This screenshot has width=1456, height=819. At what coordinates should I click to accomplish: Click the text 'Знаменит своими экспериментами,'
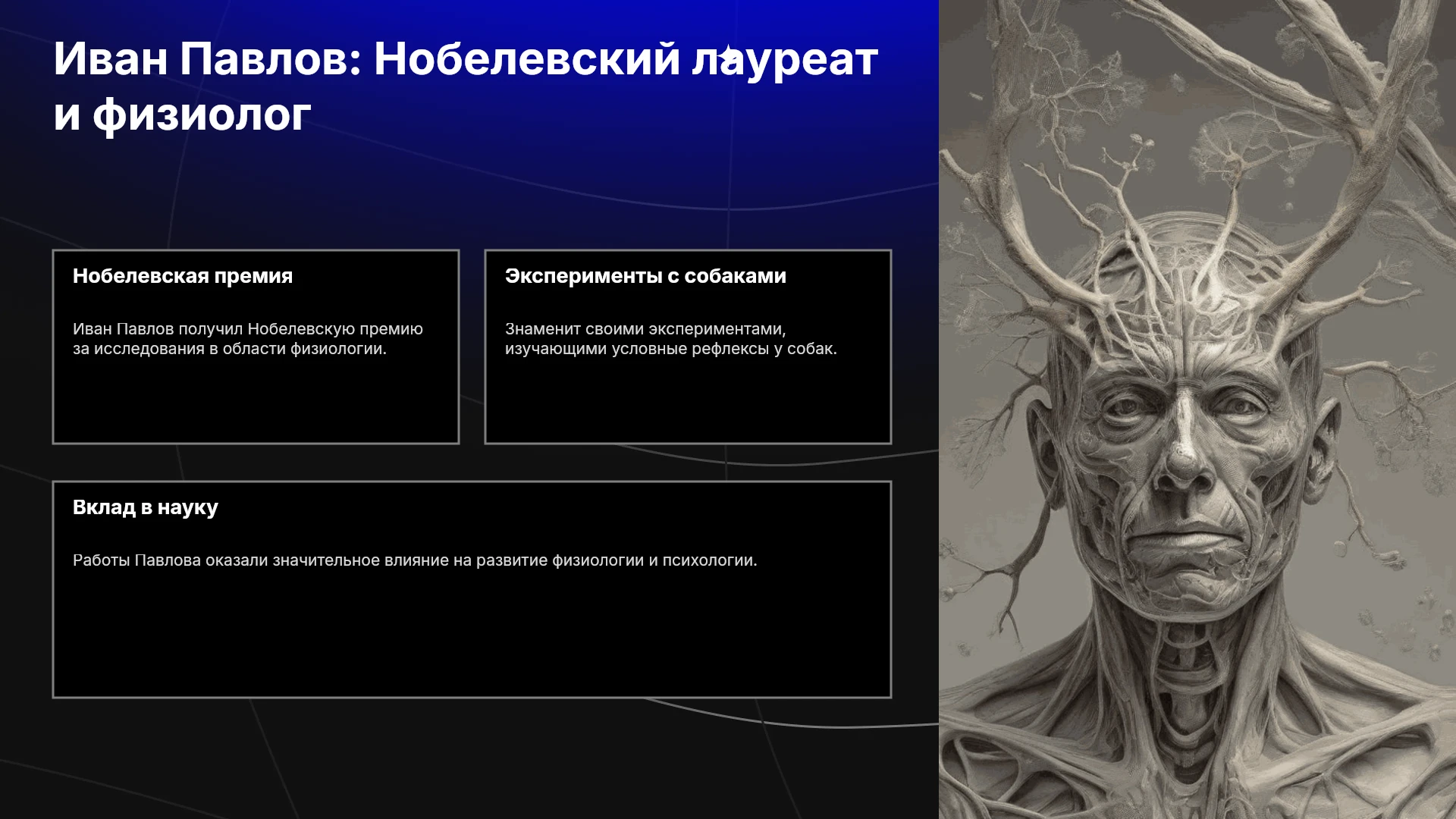645,329
